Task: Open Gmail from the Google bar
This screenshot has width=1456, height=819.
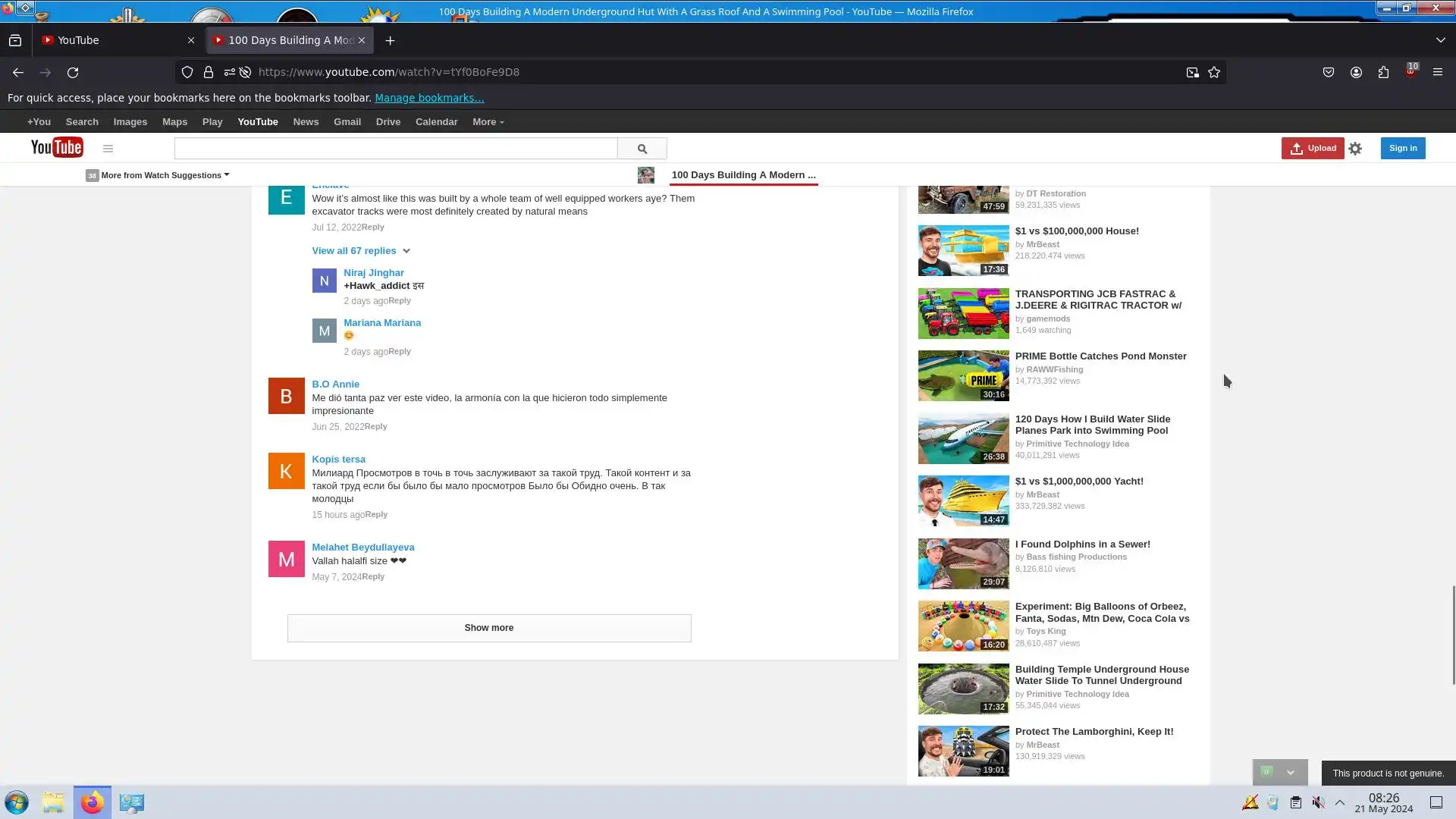Action: [347, 121]
